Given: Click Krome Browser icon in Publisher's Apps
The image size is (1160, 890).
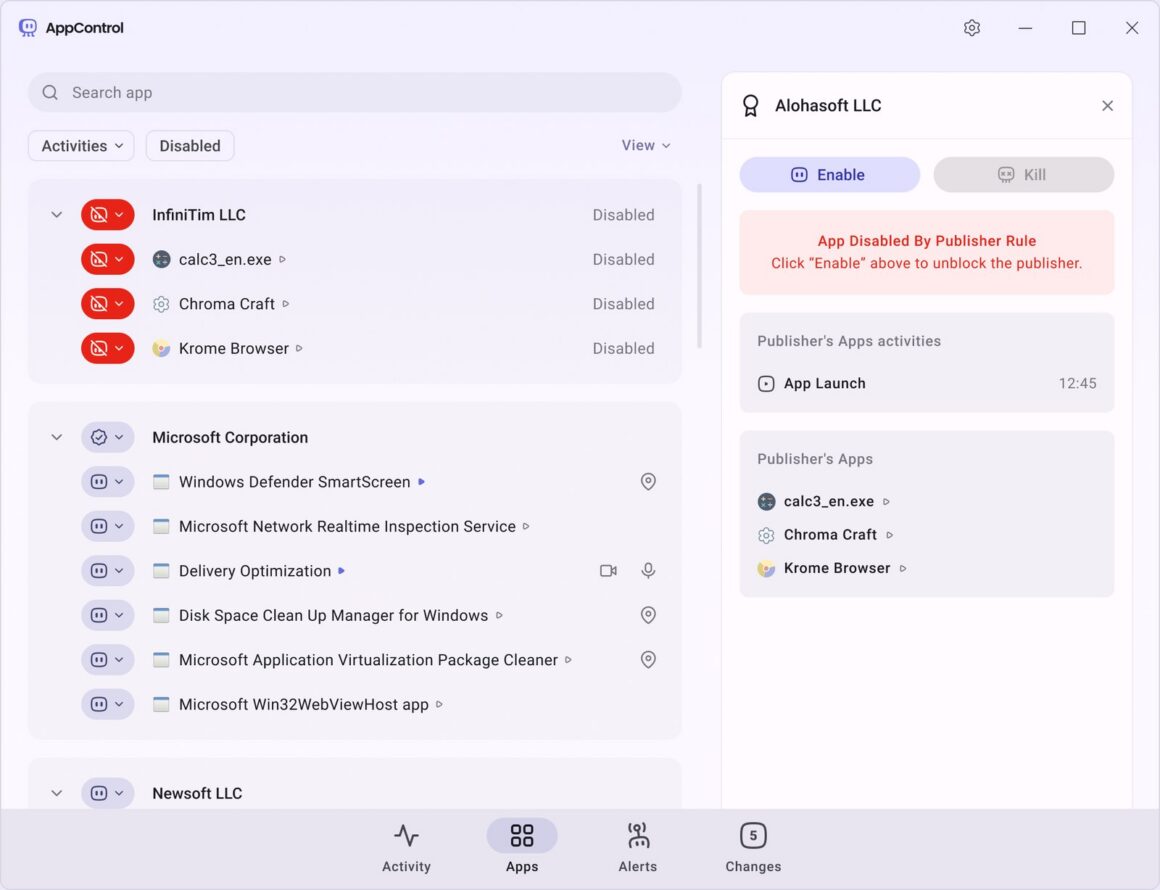Looking at the screenshot, I should tap(766, 568).
